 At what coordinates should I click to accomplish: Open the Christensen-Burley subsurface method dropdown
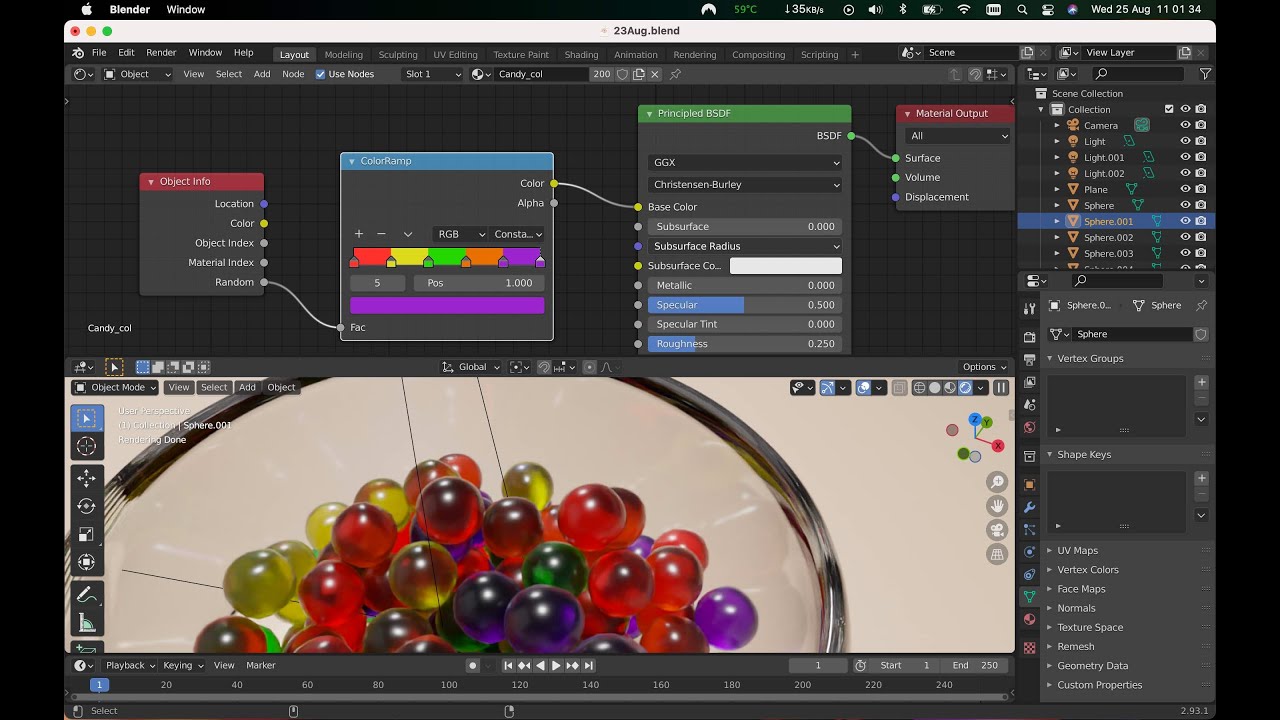[x=745, y=185]
